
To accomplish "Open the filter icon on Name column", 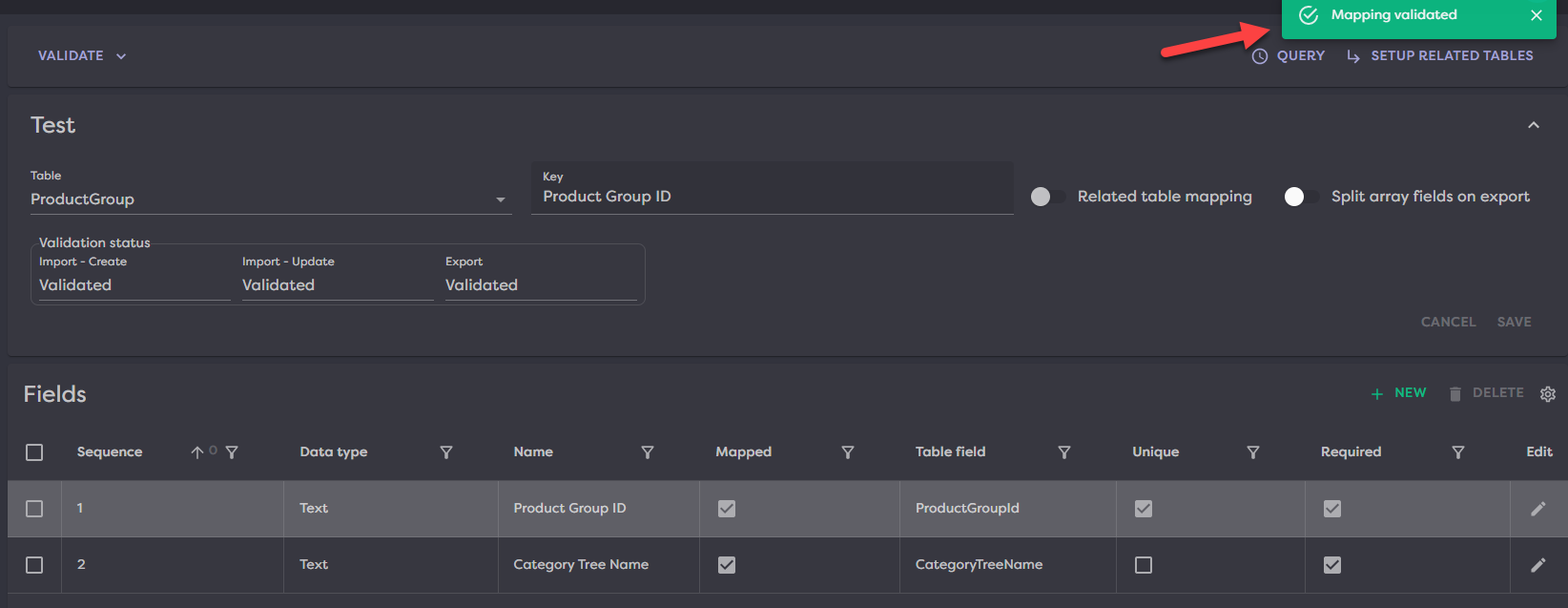I will click(x=648, y=452).
